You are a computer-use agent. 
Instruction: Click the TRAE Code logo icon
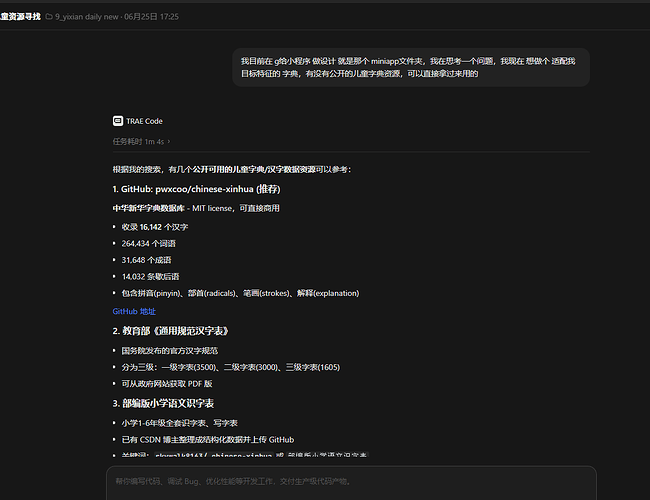pyautogui.click(x=118, y=121)
